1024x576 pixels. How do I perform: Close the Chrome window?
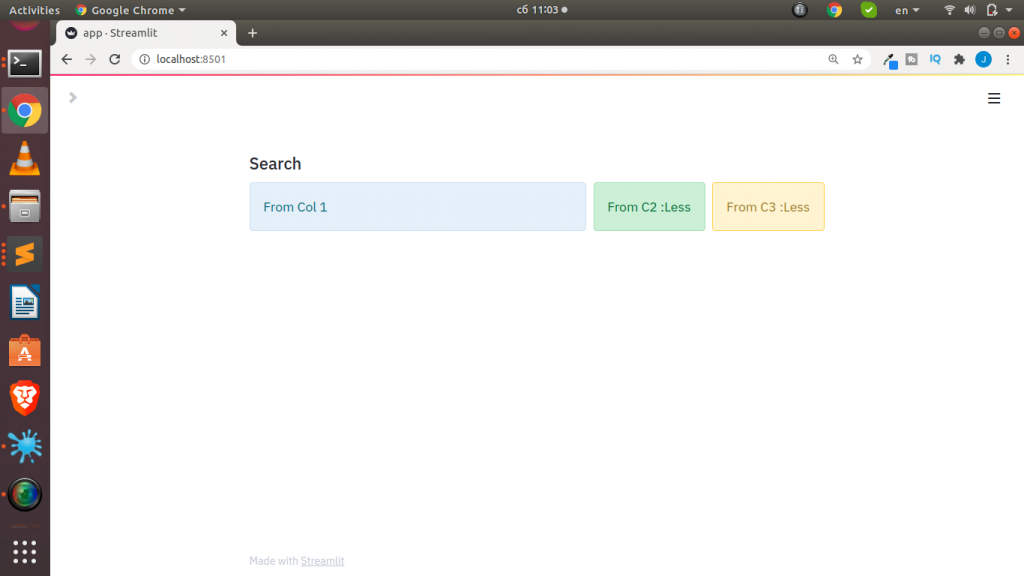(x=1014, y=33)
